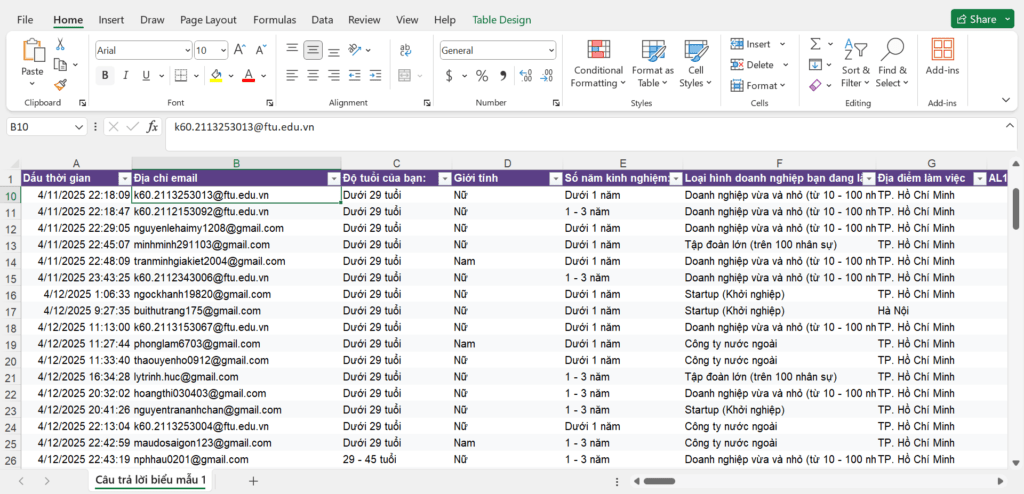Switch to the Insert tab
Viewport: 1024px width, 494px height.
[x=111, y=20]
